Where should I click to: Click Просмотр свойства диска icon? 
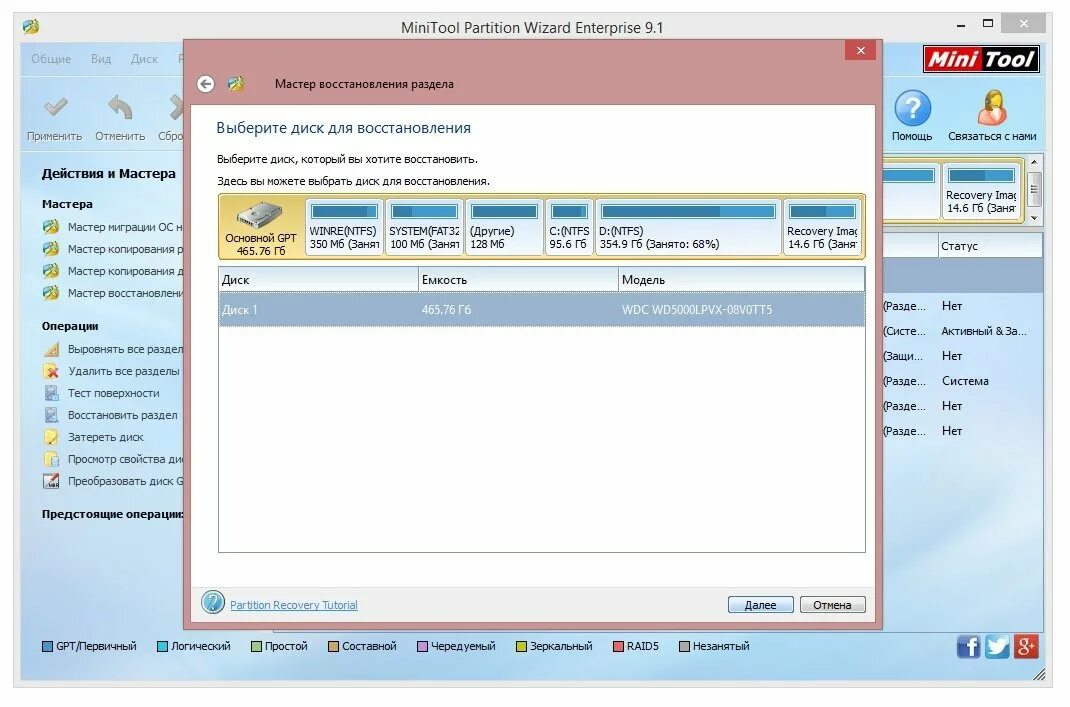point(51,459)
